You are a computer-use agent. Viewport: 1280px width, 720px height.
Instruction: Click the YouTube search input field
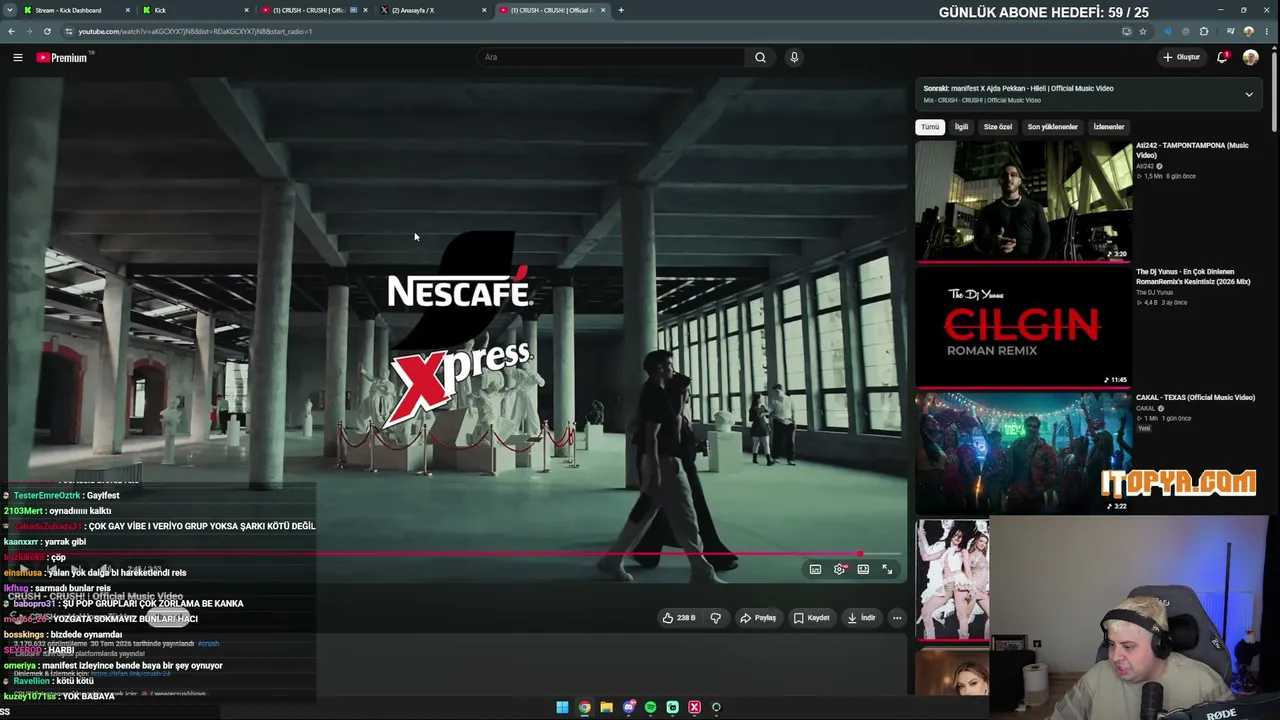[612, 57]
